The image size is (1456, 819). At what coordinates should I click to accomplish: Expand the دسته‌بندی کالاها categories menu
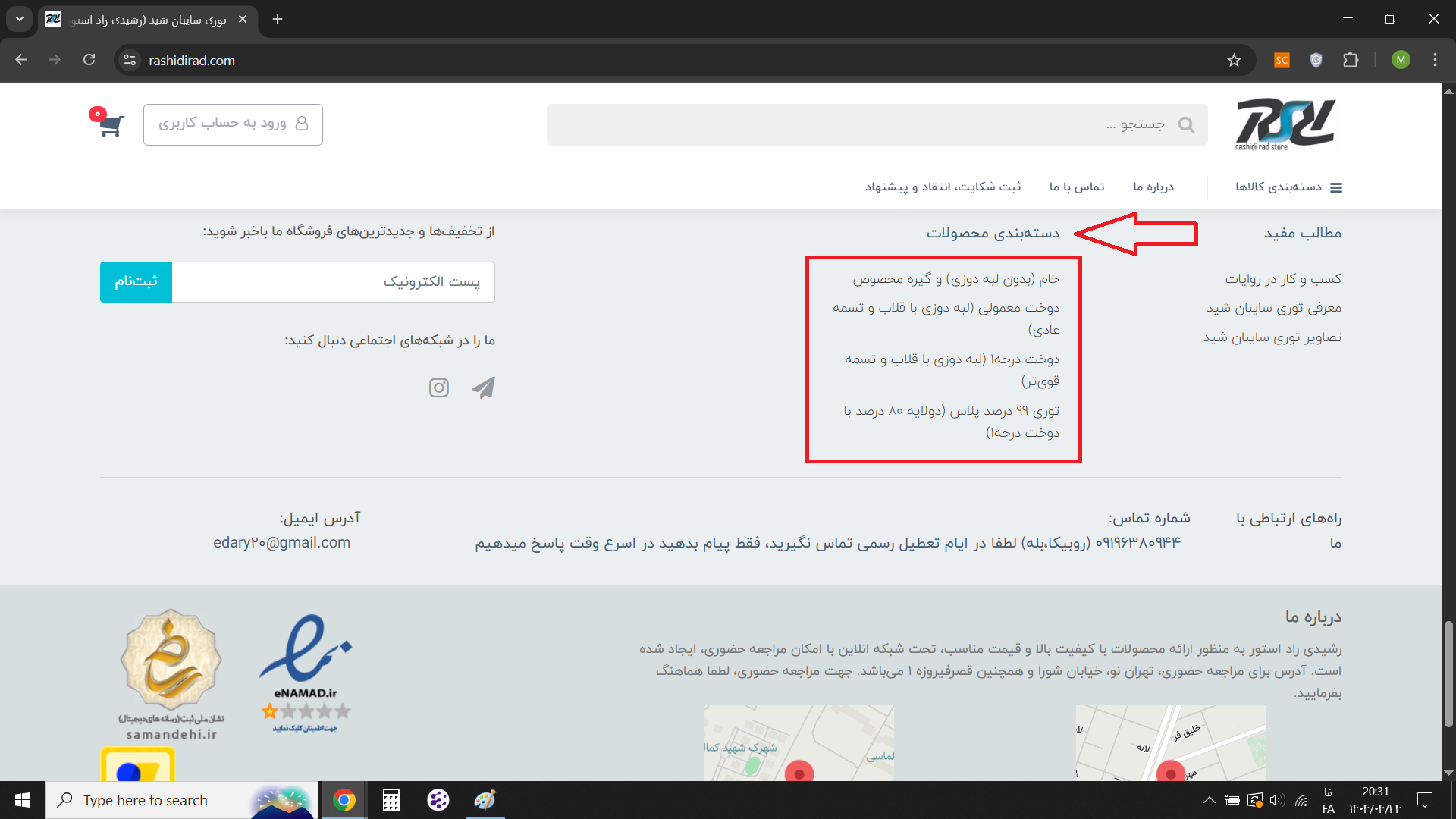pos(1288,187)
